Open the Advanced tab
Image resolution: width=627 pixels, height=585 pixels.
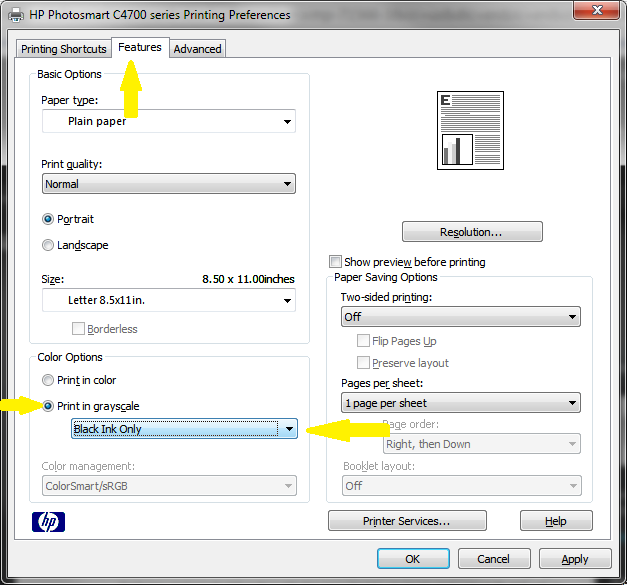[x=197, y=49]
